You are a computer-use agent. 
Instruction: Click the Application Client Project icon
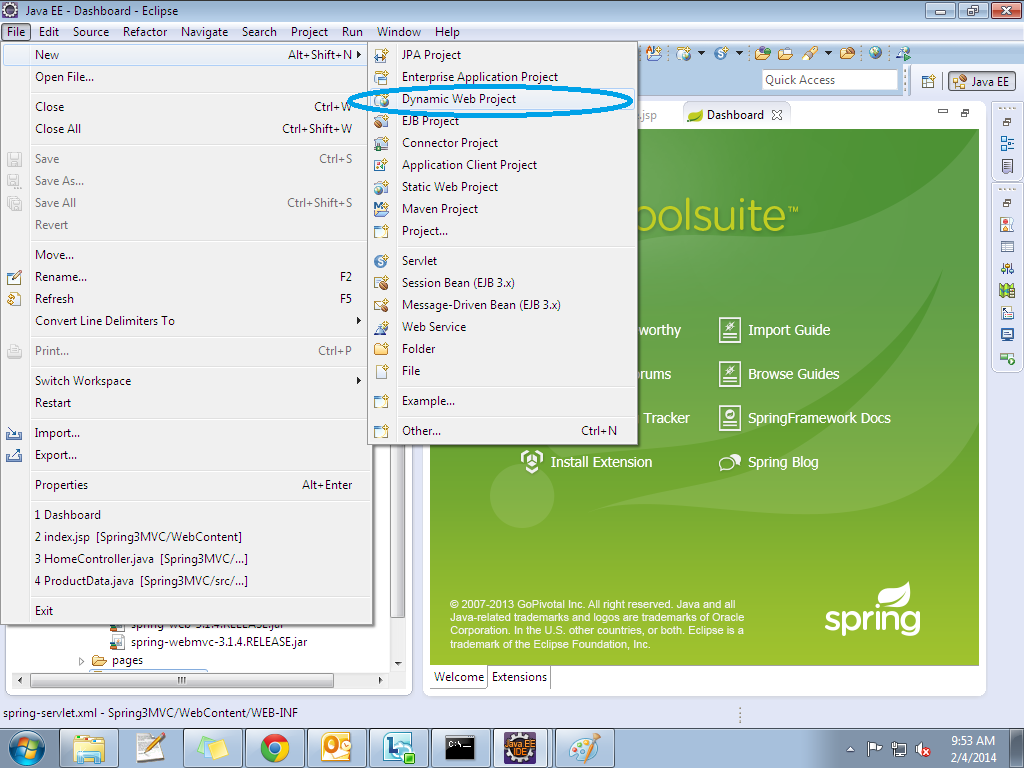381,165
